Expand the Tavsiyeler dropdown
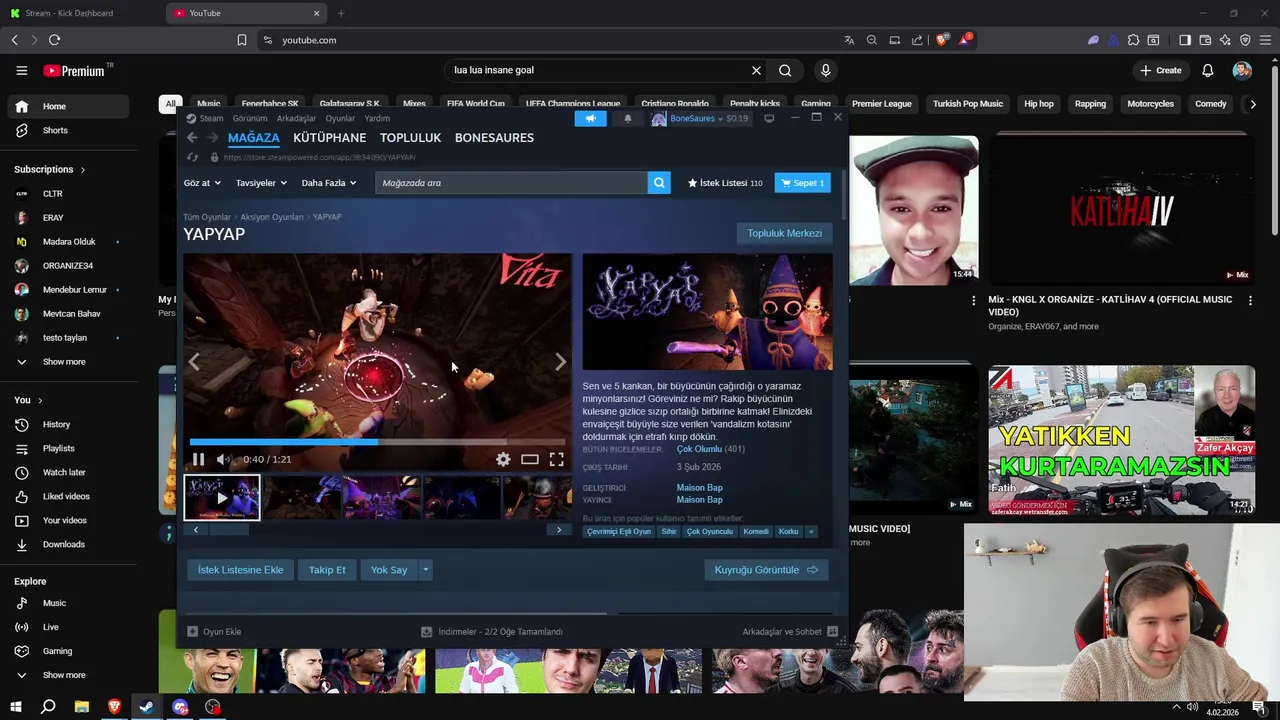Viewport: 1280px width, 720px height. (x=261, y=183)
